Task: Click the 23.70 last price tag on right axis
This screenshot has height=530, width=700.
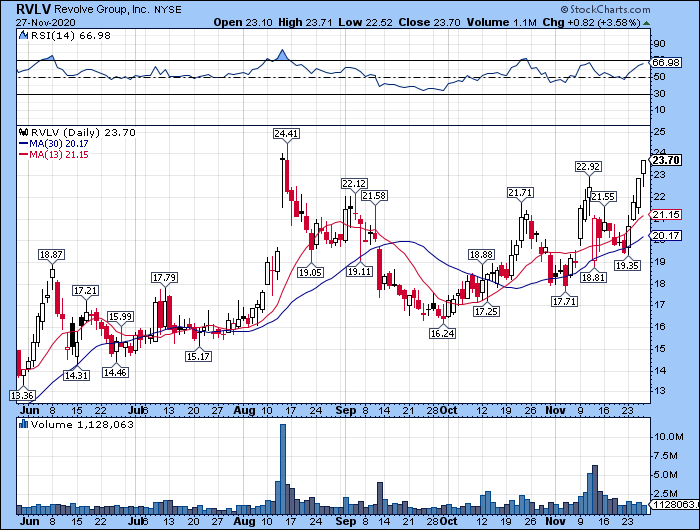Action: click(666, 160)
